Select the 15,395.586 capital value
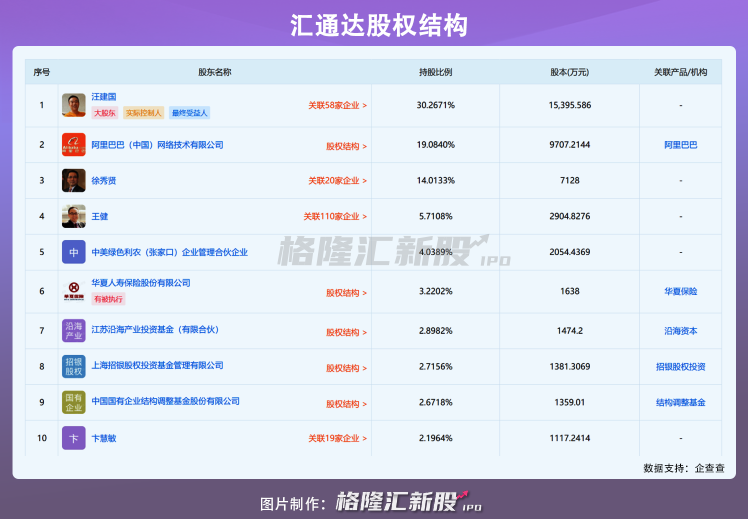 (x=570, y=105)
